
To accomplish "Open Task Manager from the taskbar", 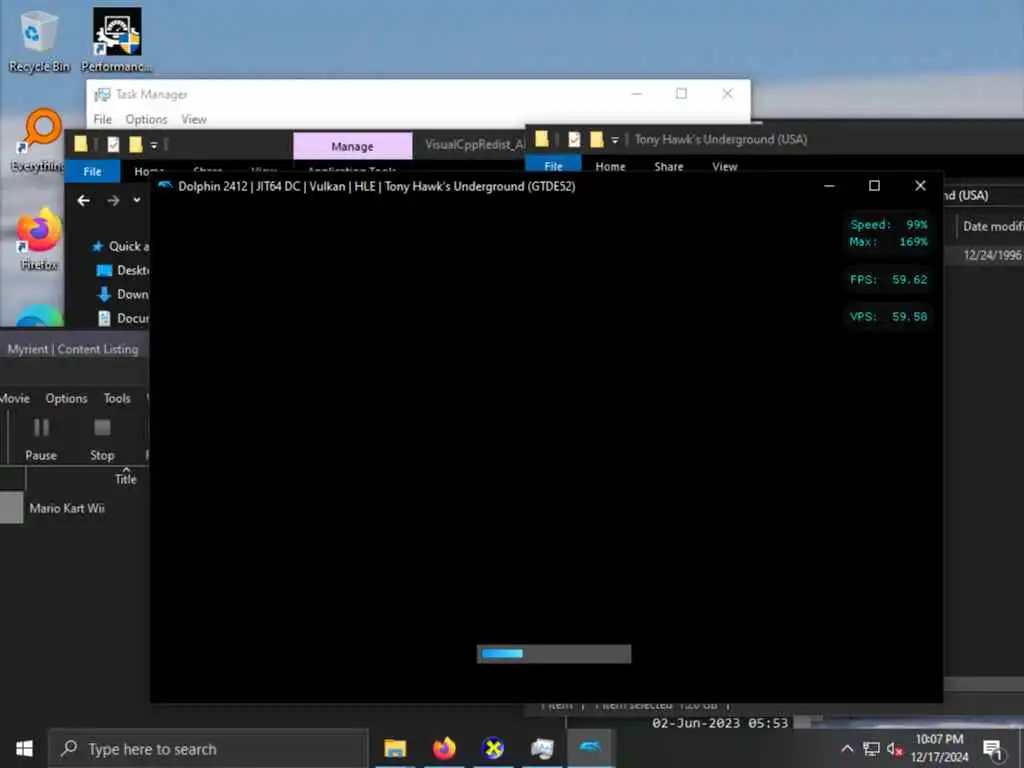I will coord(542,748).
